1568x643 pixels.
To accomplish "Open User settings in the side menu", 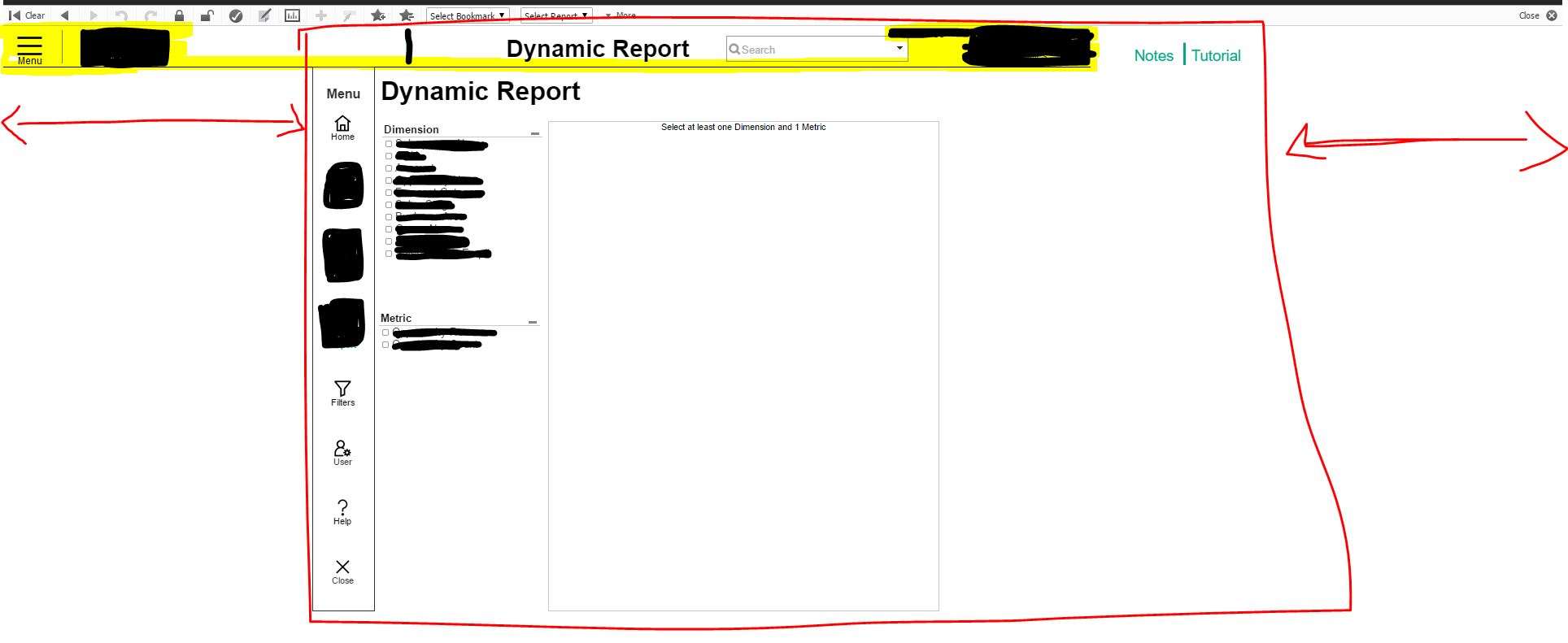I will click(342, 453).
